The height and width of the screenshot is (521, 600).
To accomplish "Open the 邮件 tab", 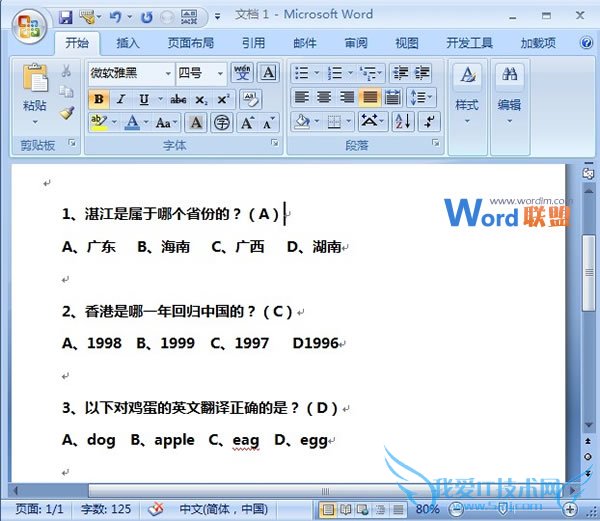I will tap(305, 43).
